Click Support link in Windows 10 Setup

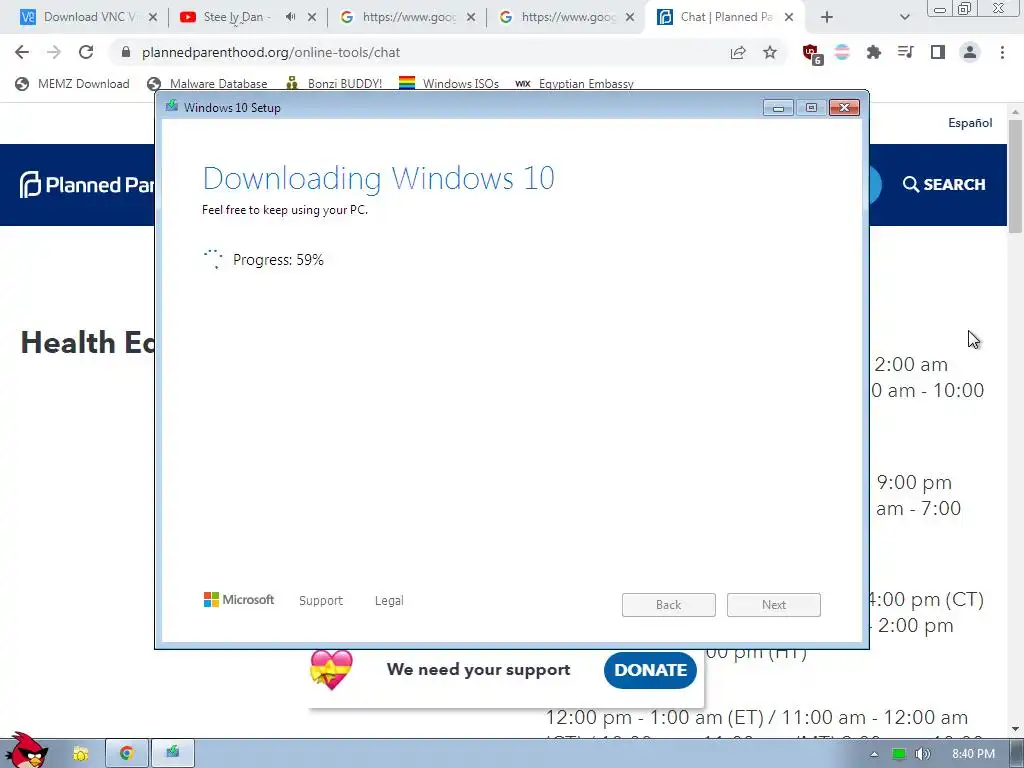[321, 600]
